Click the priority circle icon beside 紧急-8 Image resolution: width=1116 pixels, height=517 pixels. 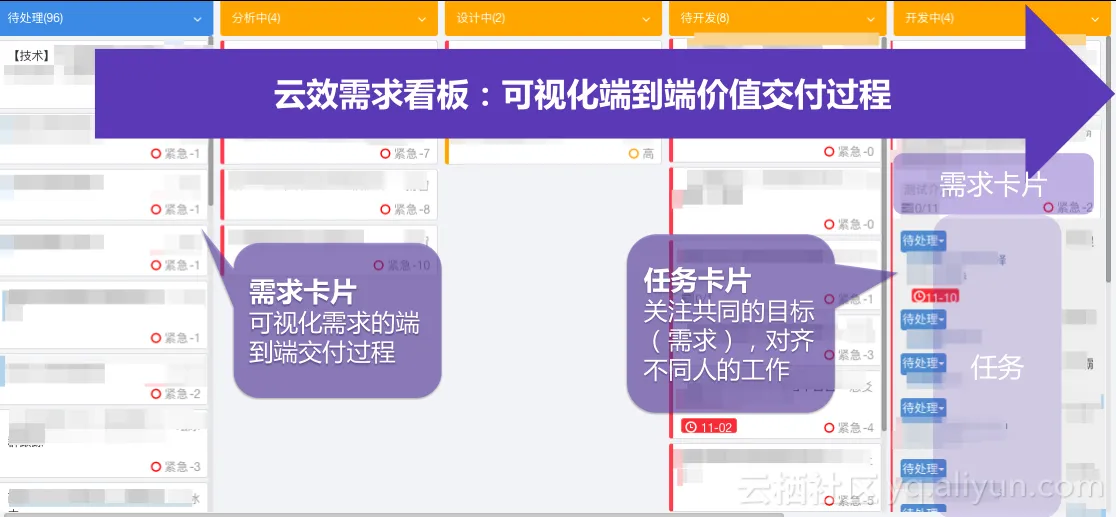tap(386, 209)
